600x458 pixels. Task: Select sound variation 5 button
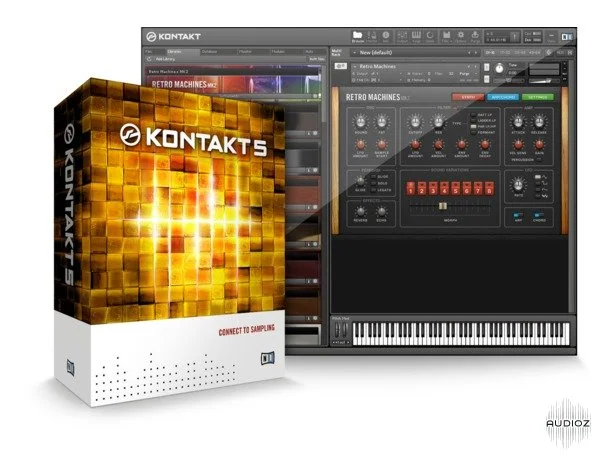pos(455,189)
